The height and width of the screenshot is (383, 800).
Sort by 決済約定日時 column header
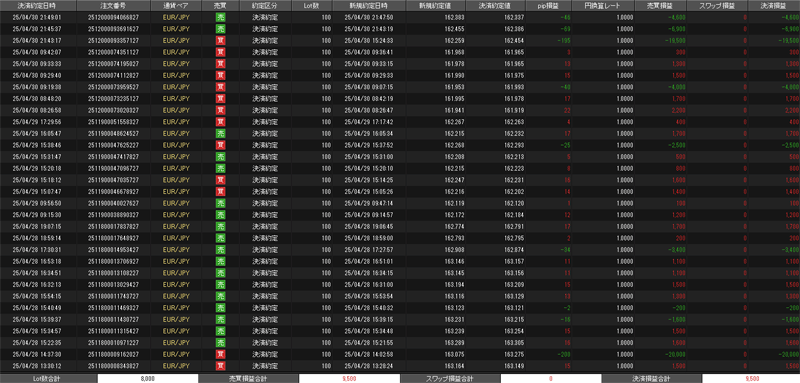pyautogui.click(x=38, y=6)
